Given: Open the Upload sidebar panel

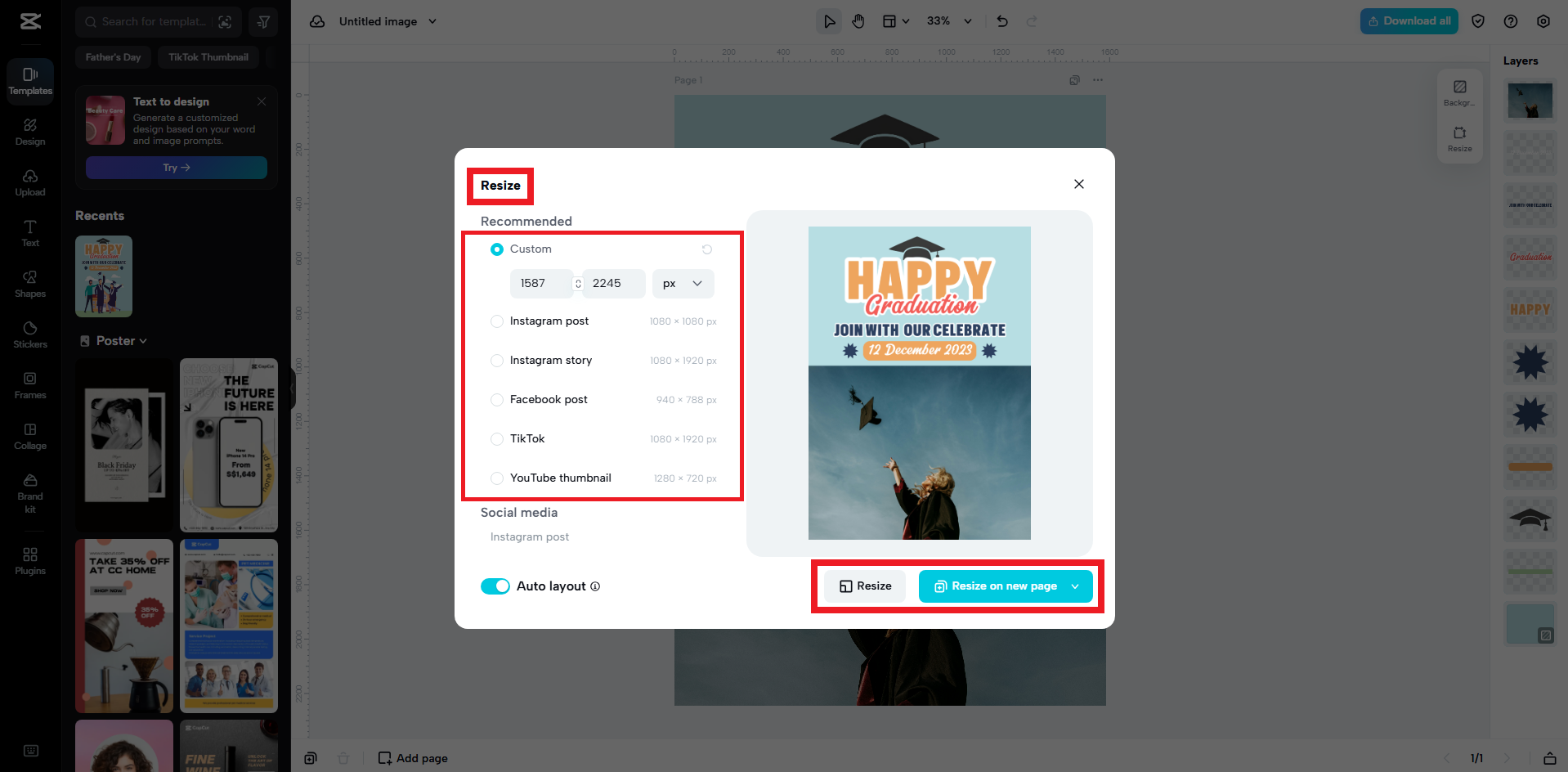Looking at the screenshot, I should point(30,183).
